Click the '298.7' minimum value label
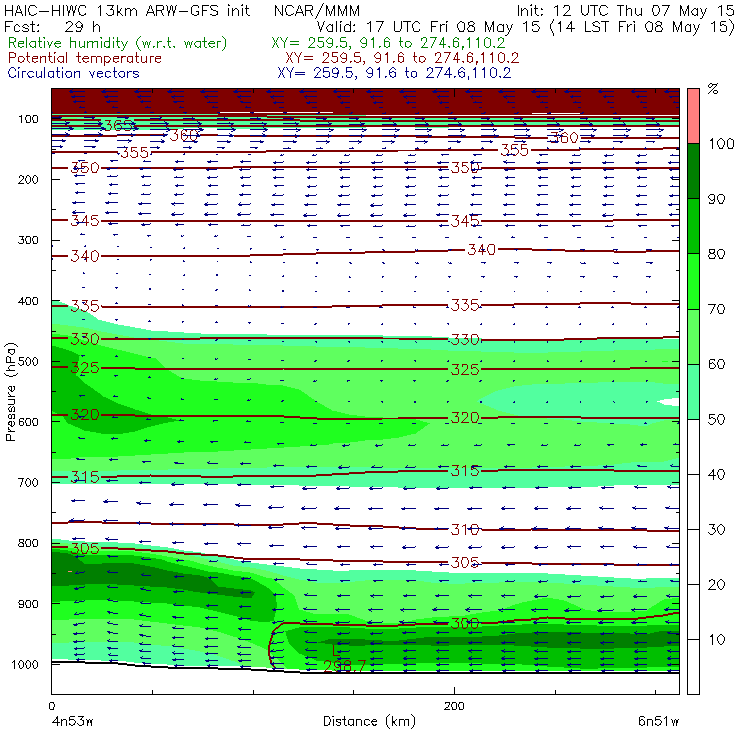 point(345,666)
